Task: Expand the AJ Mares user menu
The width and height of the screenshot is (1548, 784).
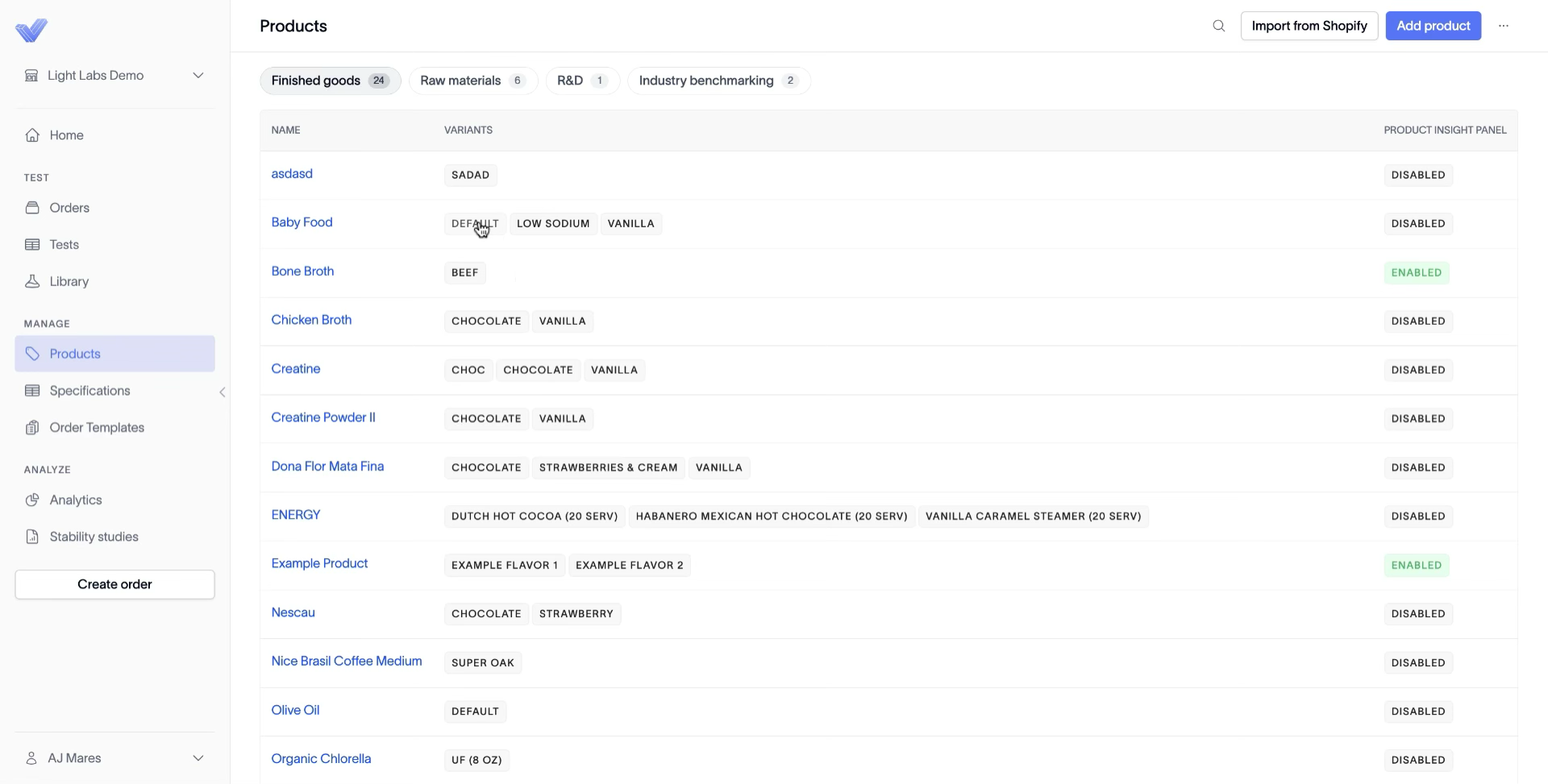Action: coord(114,758)
